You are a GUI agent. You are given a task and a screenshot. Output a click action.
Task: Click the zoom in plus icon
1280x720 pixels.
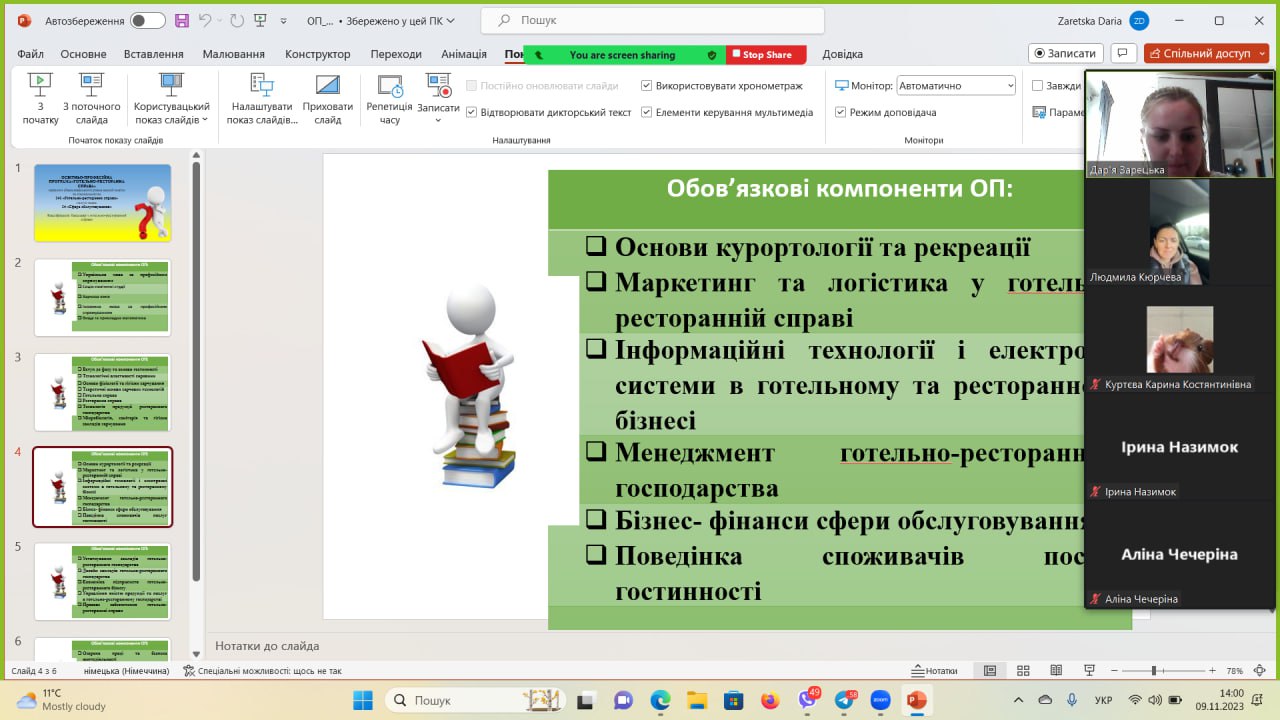tap(1213, 671)
